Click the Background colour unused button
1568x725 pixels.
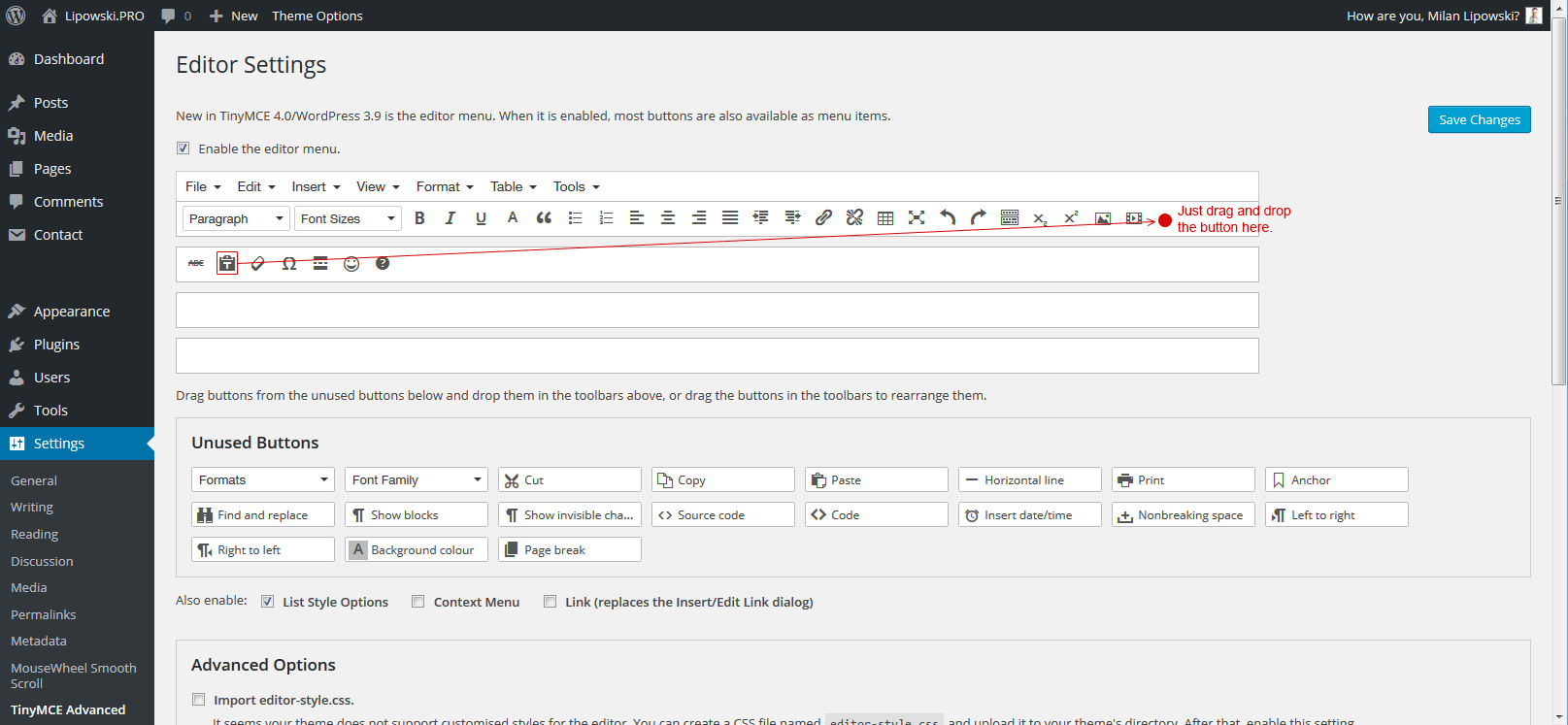417,549
